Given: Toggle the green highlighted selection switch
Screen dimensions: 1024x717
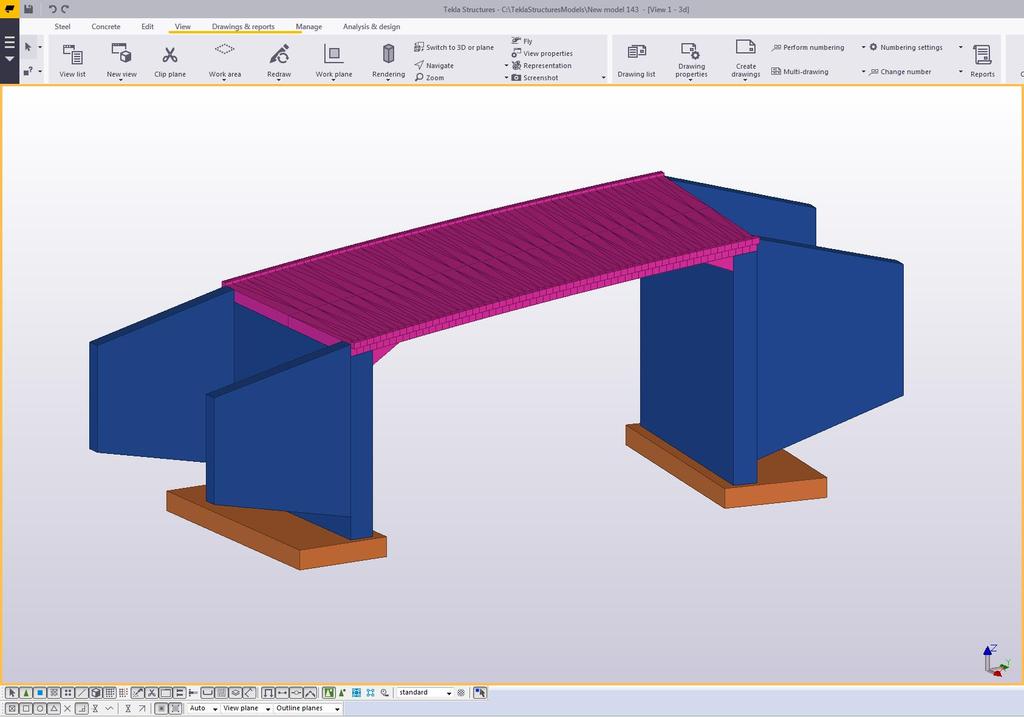Looking at the screenshot, I should point(328,693).
